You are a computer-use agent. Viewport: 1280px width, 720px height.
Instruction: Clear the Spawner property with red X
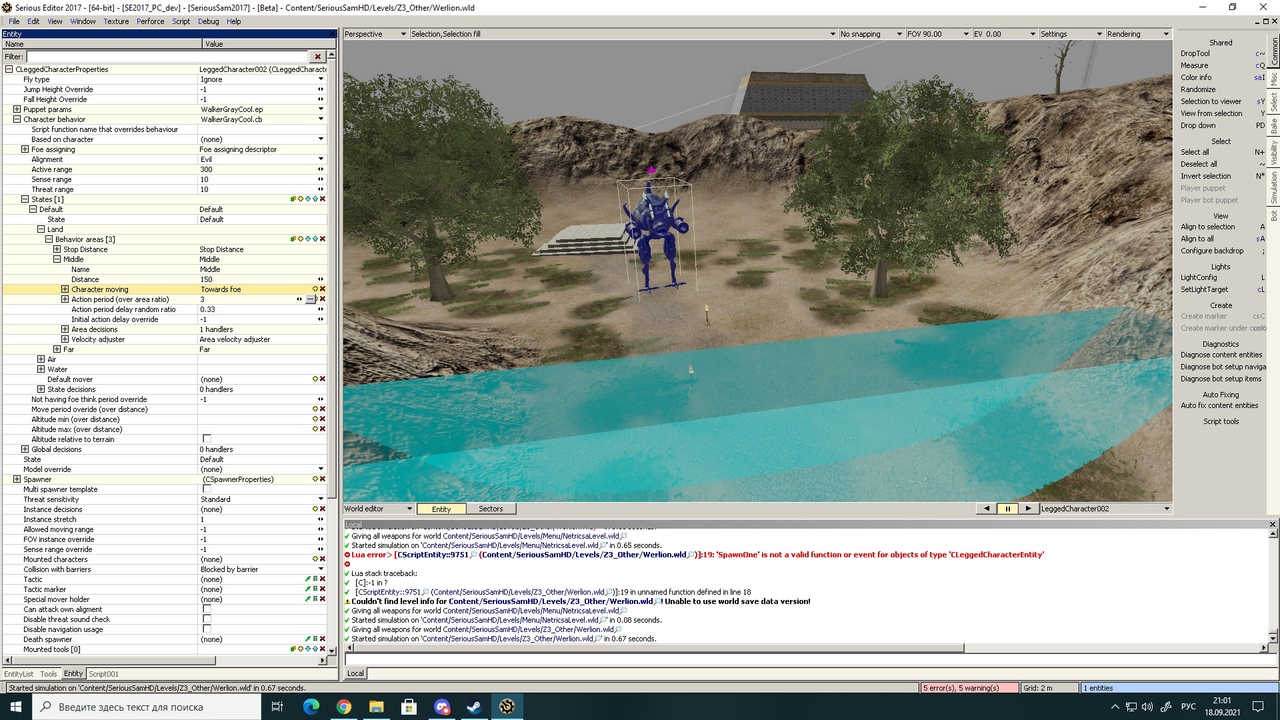coord(322,479)
